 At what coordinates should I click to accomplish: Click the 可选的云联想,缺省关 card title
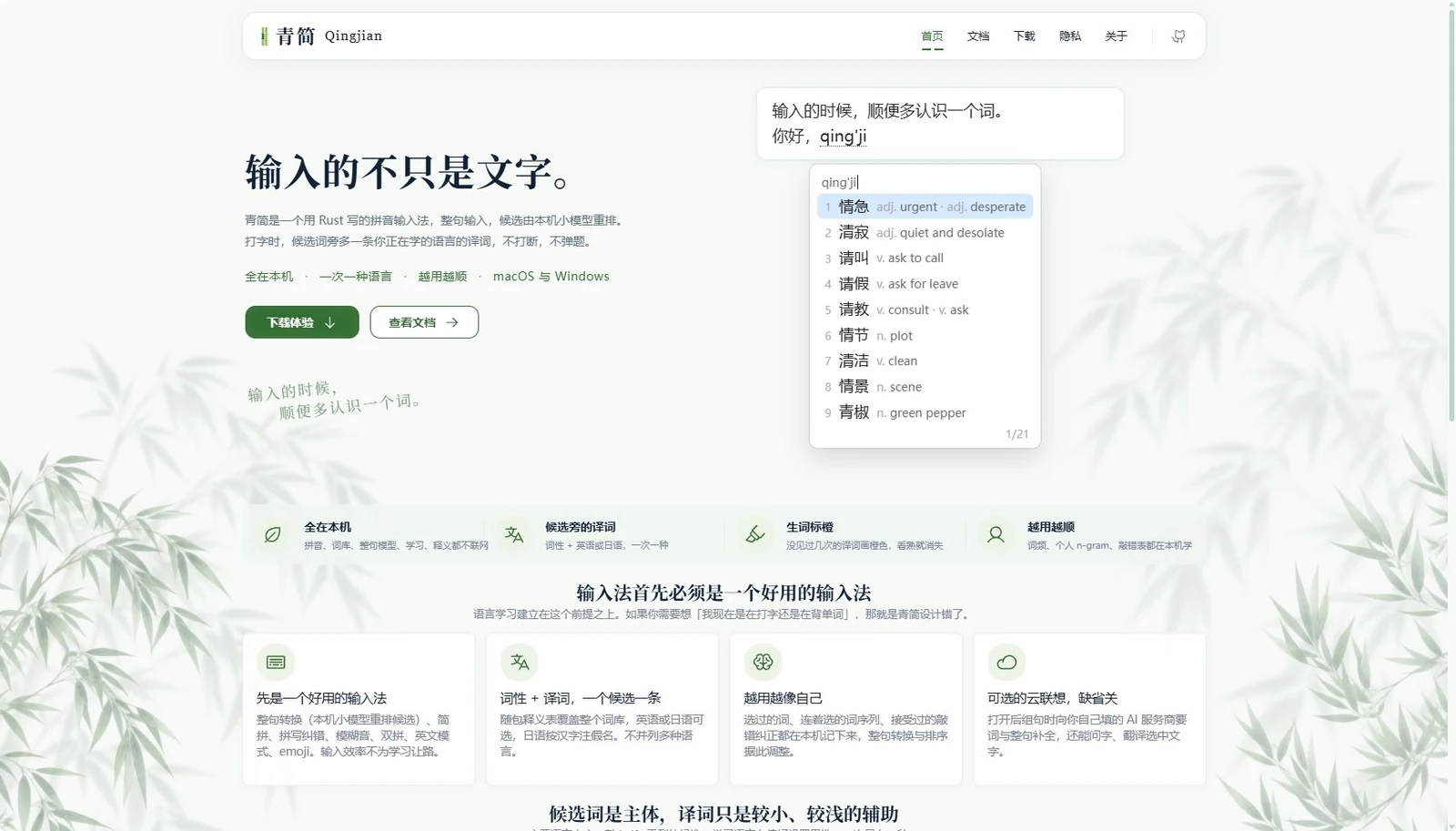pyautogui.click(x=1052, y=698)
